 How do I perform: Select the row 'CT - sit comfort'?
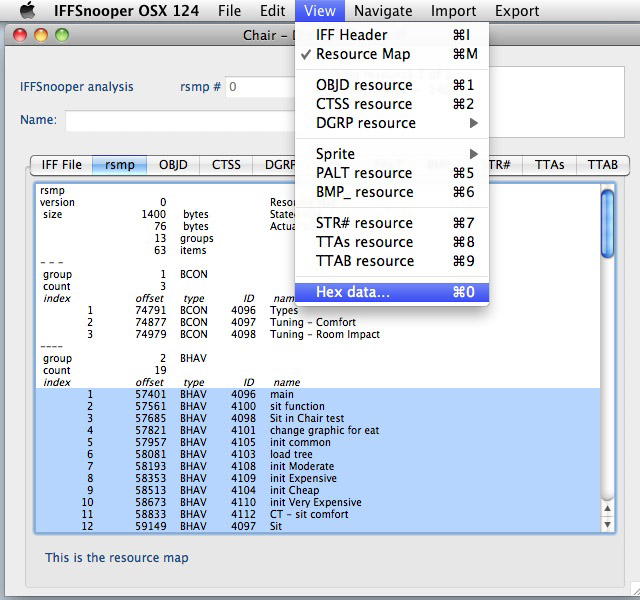318,514
